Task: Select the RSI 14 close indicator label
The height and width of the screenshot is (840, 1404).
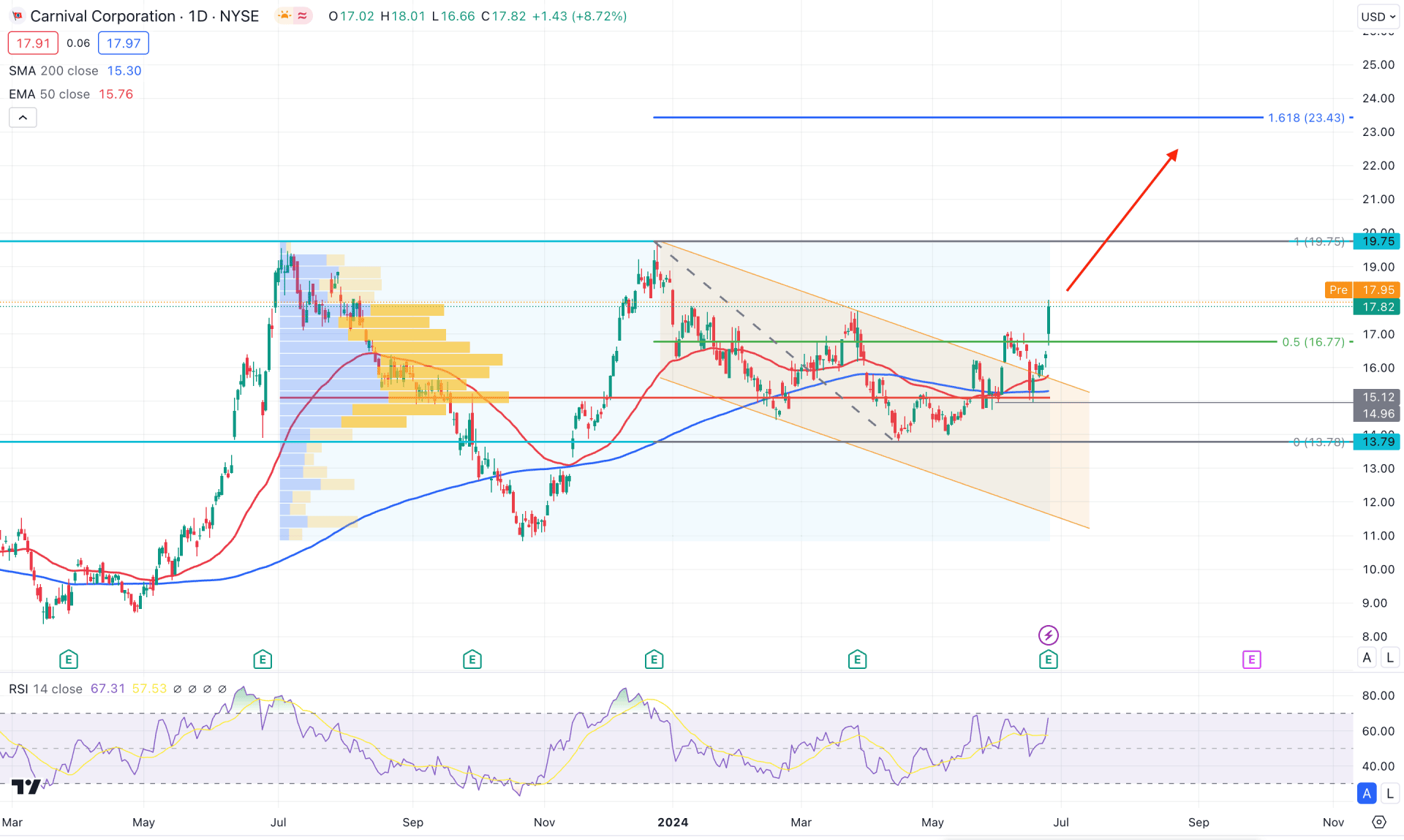Action: click(45, 689)
